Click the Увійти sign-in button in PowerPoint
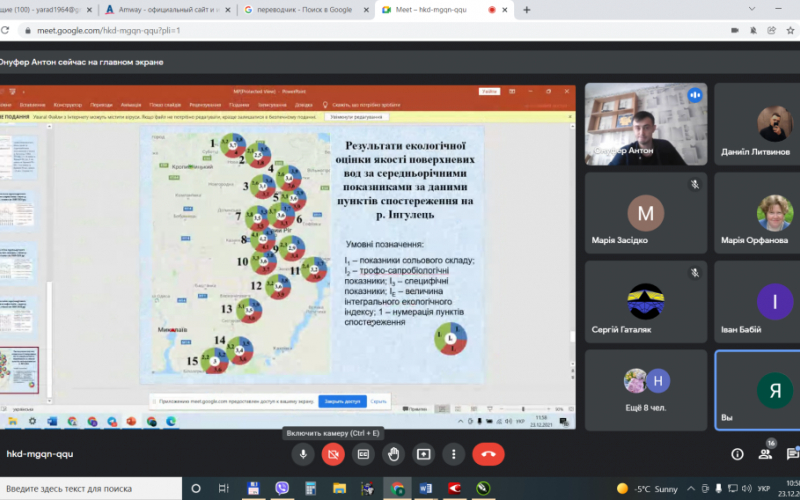800x500 pixels. point(489,91)
